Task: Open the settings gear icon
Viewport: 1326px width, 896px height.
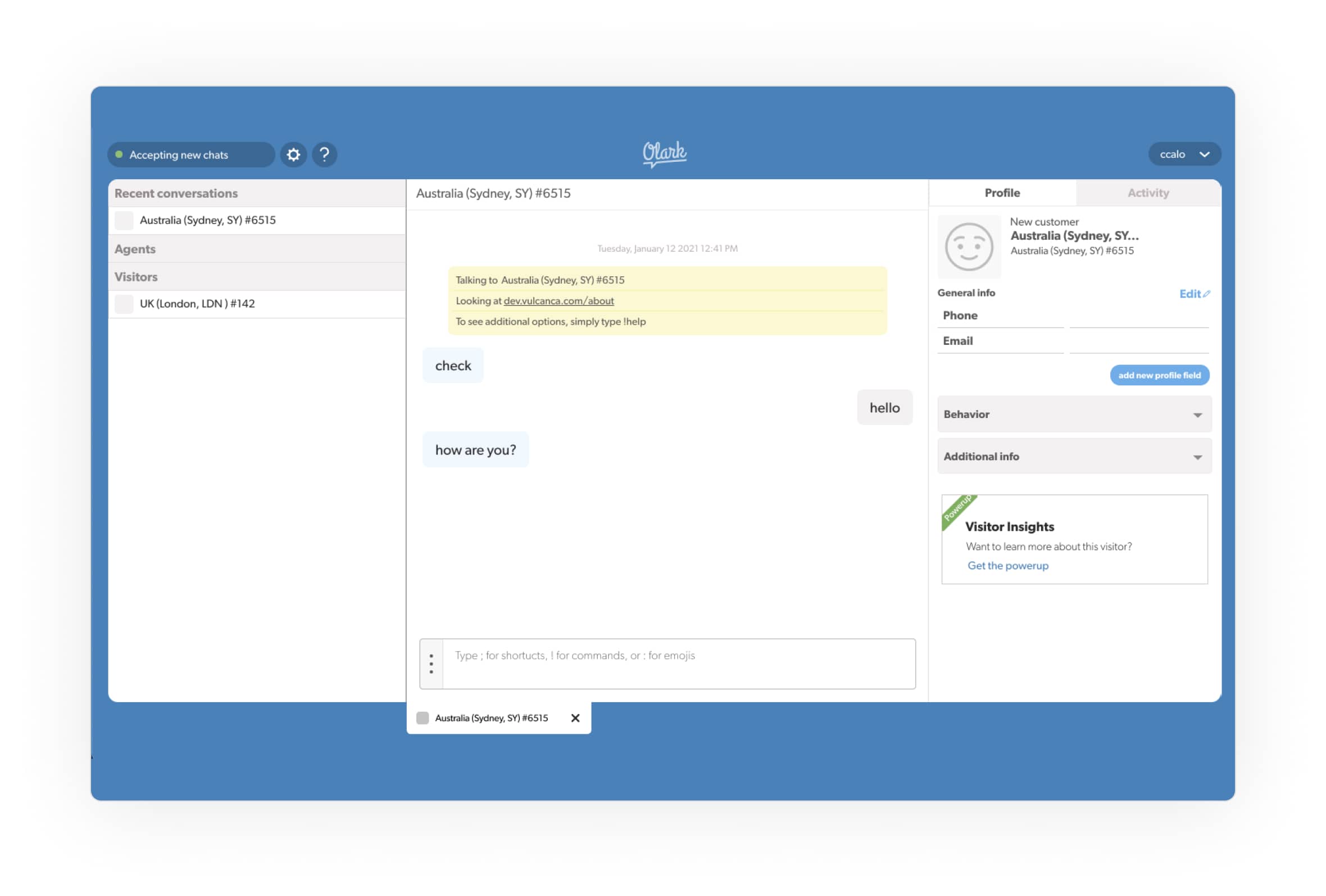Action: click(x=293, y=154)
